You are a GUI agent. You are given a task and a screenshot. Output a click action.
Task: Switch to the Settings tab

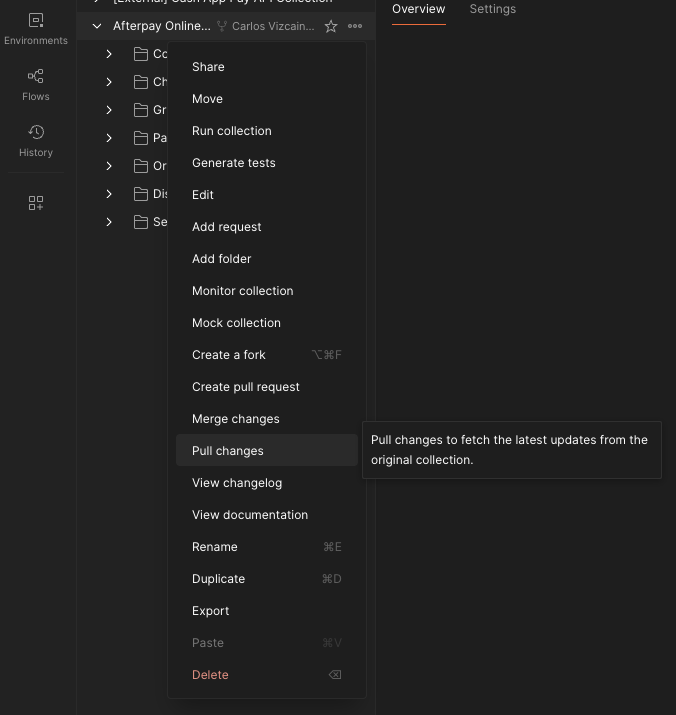point(493,9)
